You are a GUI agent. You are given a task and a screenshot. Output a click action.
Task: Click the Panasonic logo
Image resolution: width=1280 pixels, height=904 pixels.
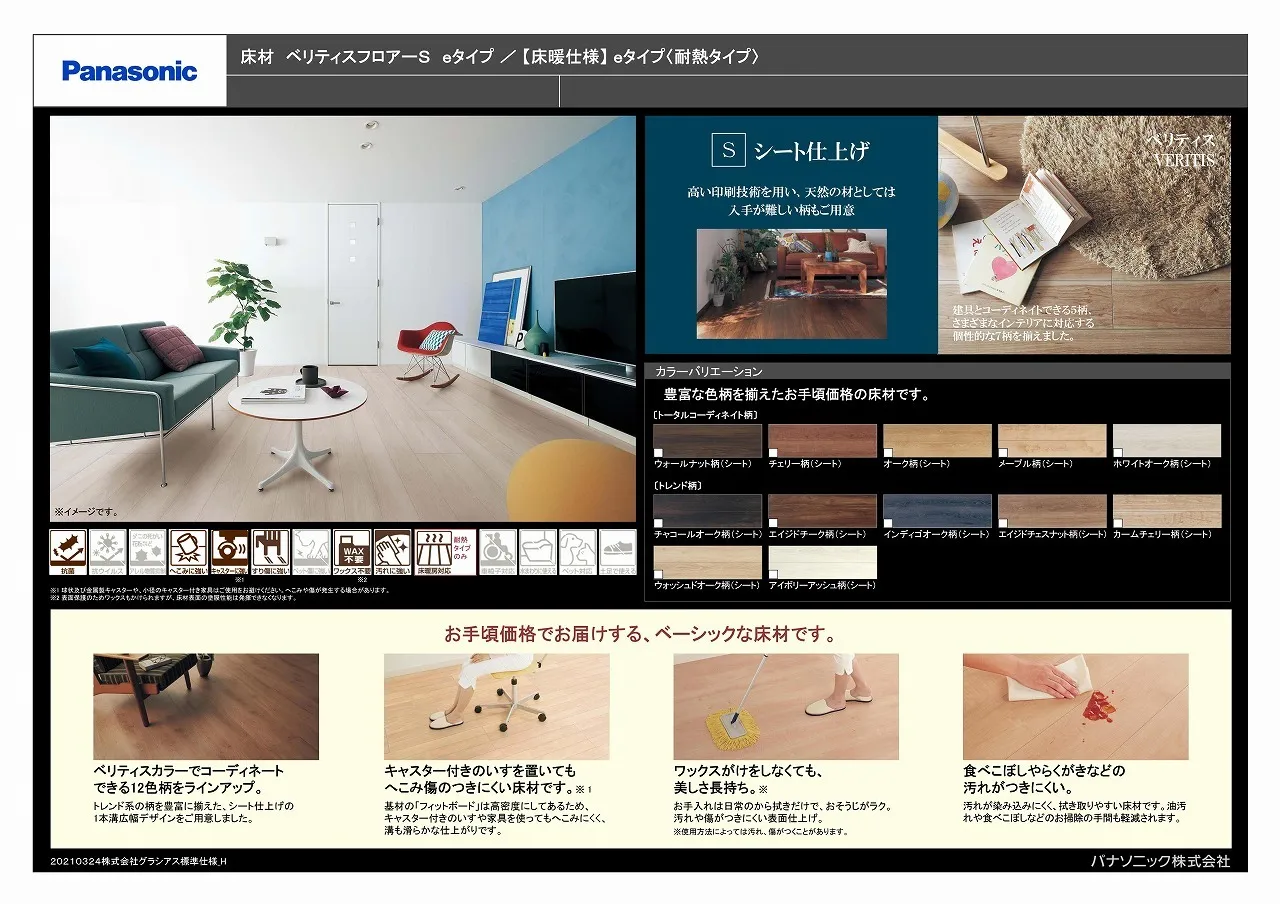pyautogui.click(x=130, y=71)
